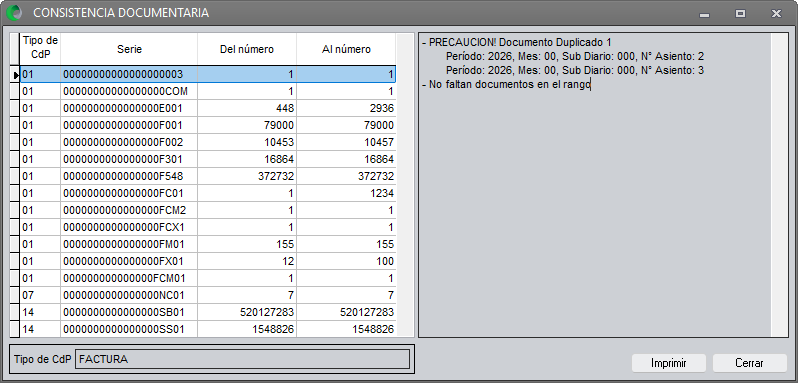Click Del número 155 in FM01 row
Image resolution: width=798 pixels, height=383 pixels.
pos(247,245)
